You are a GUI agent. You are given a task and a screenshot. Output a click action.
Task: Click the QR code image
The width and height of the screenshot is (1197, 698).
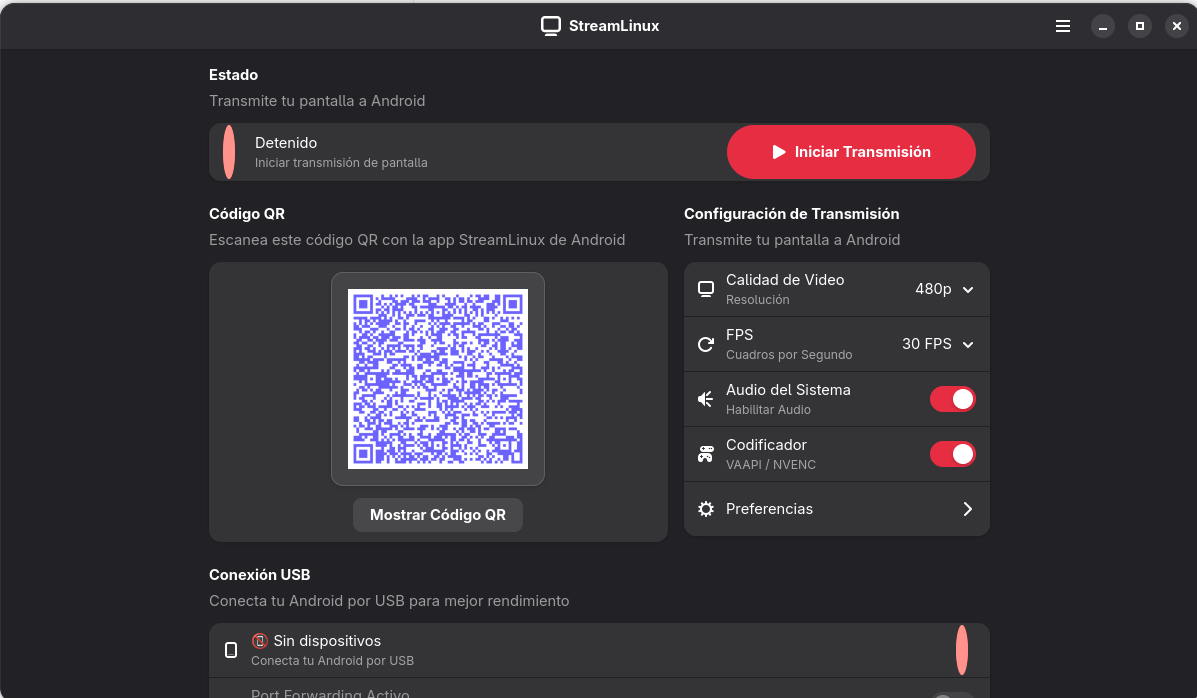[x=437, y=379]
